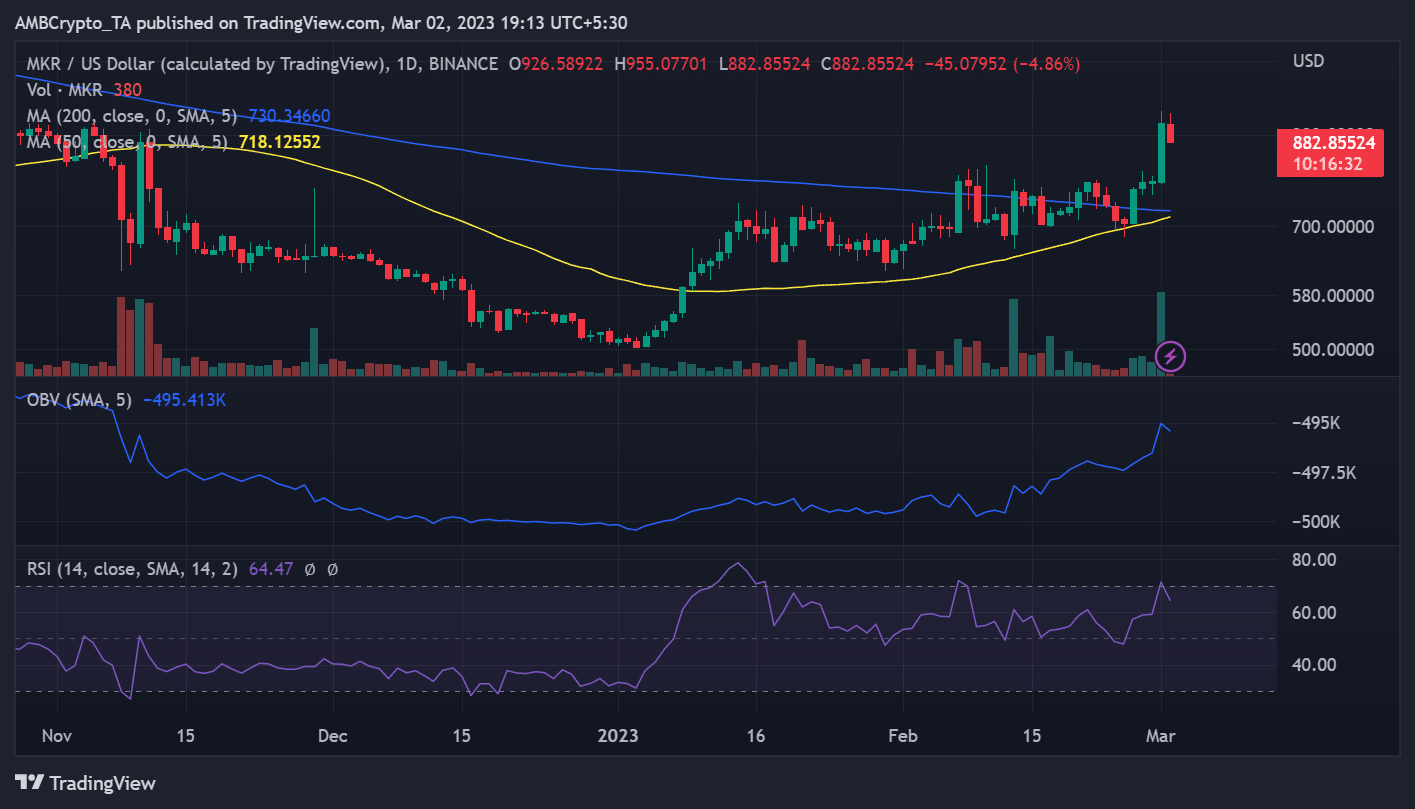Open the USD currency label on price axis

pyautogui.click(x=1308, y=61)
